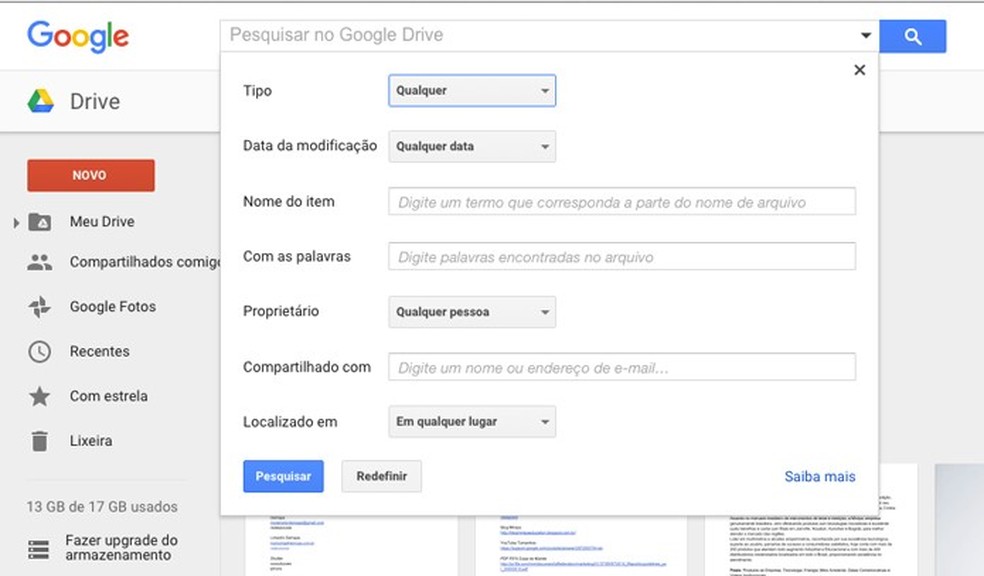Viewport: 984px width, 576px height.
Task: Open the Saiba mais link
Action: pyautogui.click(x=820, y=477)
